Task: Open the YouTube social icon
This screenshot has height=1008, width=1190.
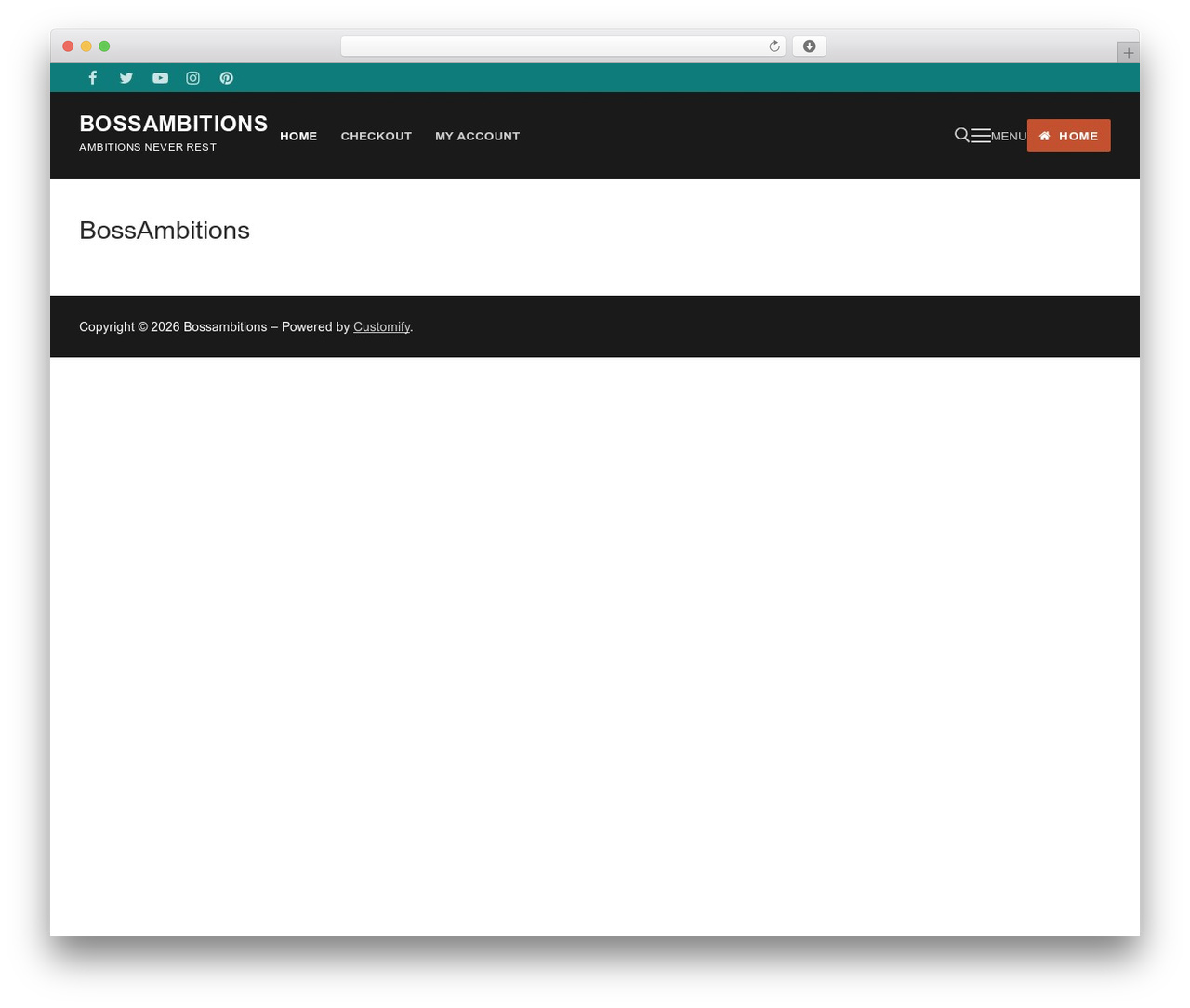Action: pos(160,78)
